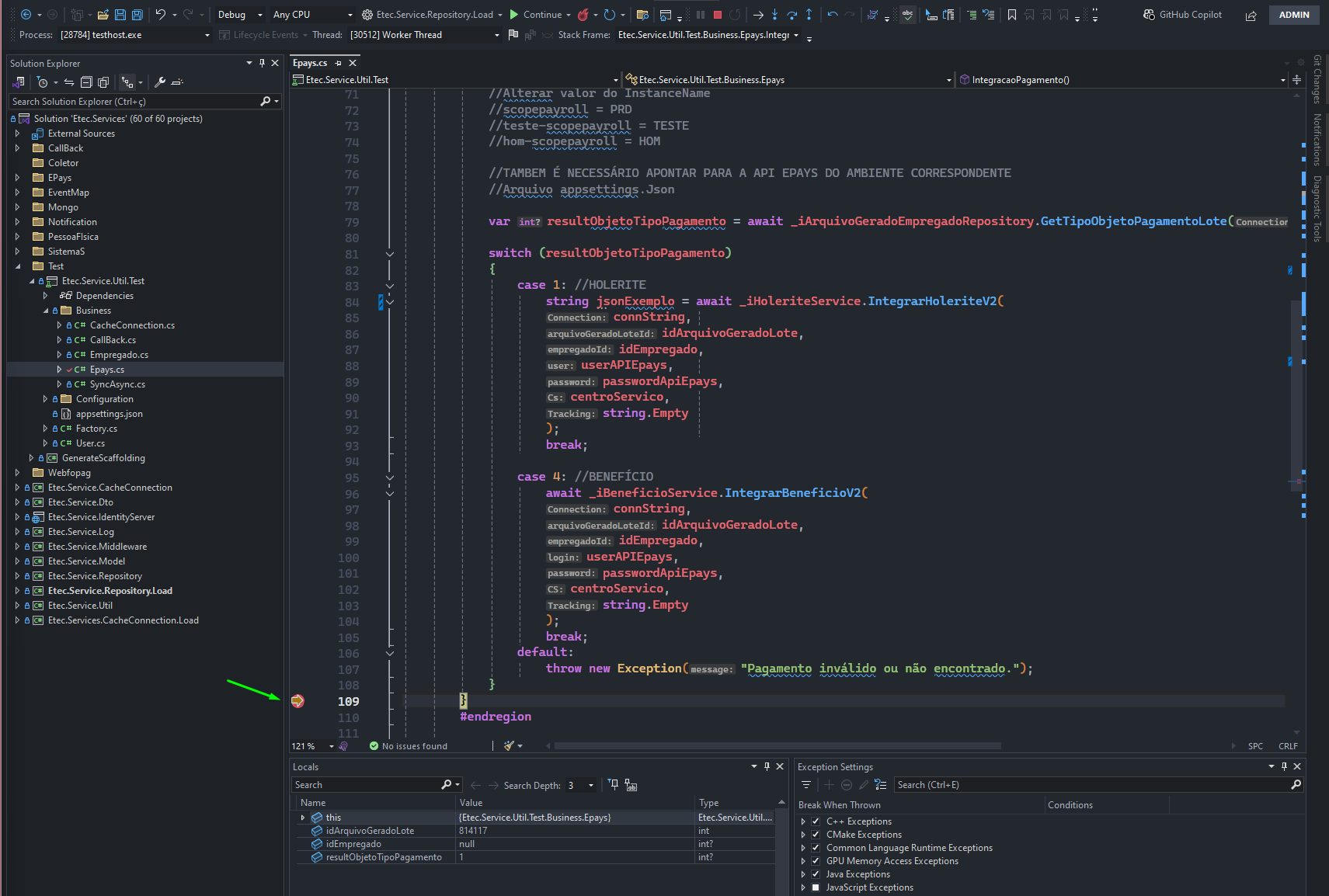Click the Continue button
This screenshot has height=896, width=1329.
pyautogui.click(x=536, y=15)
